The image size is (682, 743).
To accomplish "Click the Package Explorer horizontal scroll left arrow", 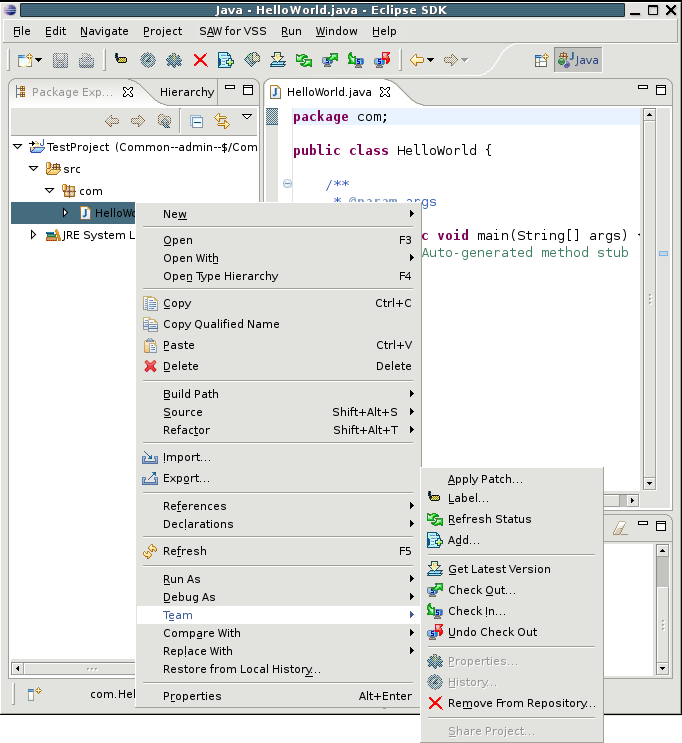I will coord(18,669).
